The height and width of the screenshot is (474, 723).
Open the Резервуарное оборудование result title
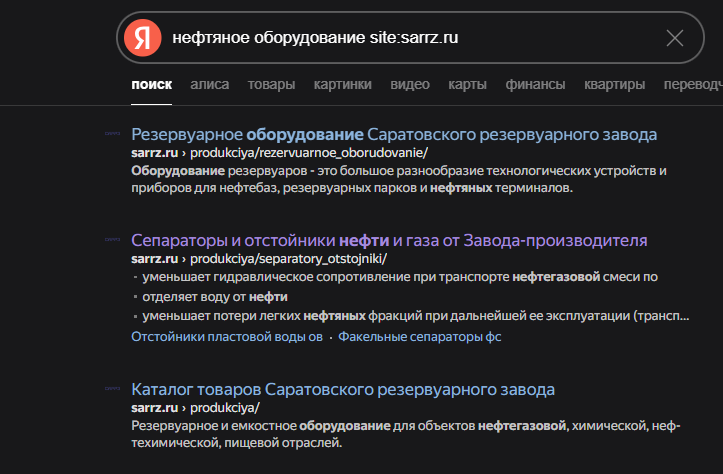pos(394,134)
